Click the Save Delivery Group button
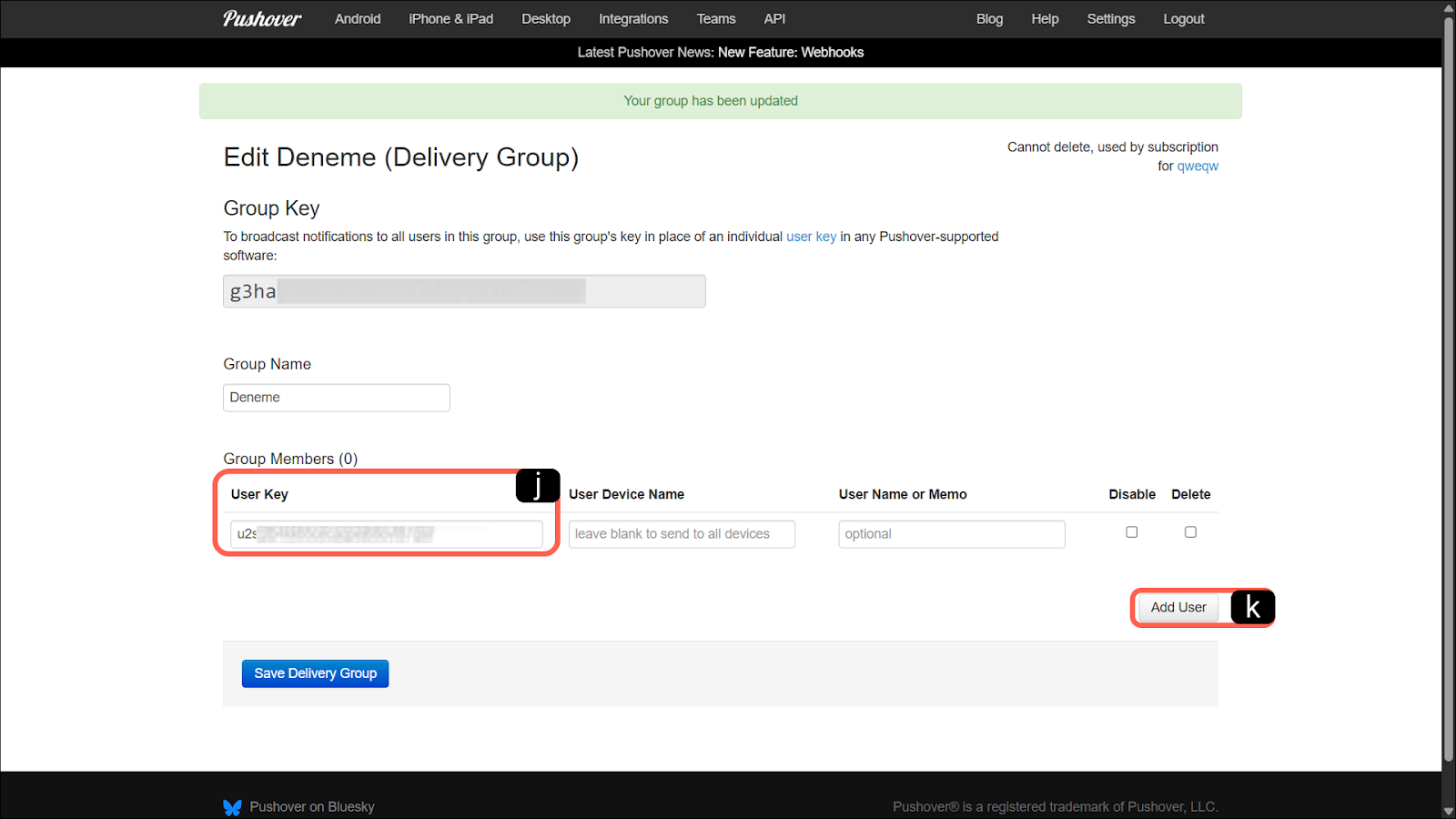Viewport: 1456px width, 819px height. click(x=315, y=673)
